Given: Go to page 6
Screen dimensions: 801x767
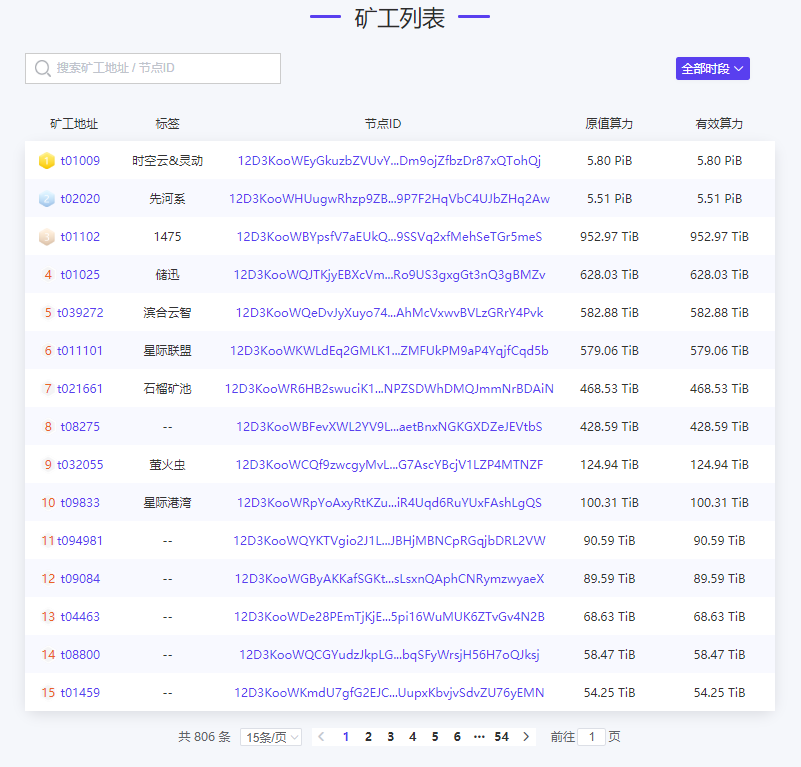Looking at the screenshot, I should 457,736.
